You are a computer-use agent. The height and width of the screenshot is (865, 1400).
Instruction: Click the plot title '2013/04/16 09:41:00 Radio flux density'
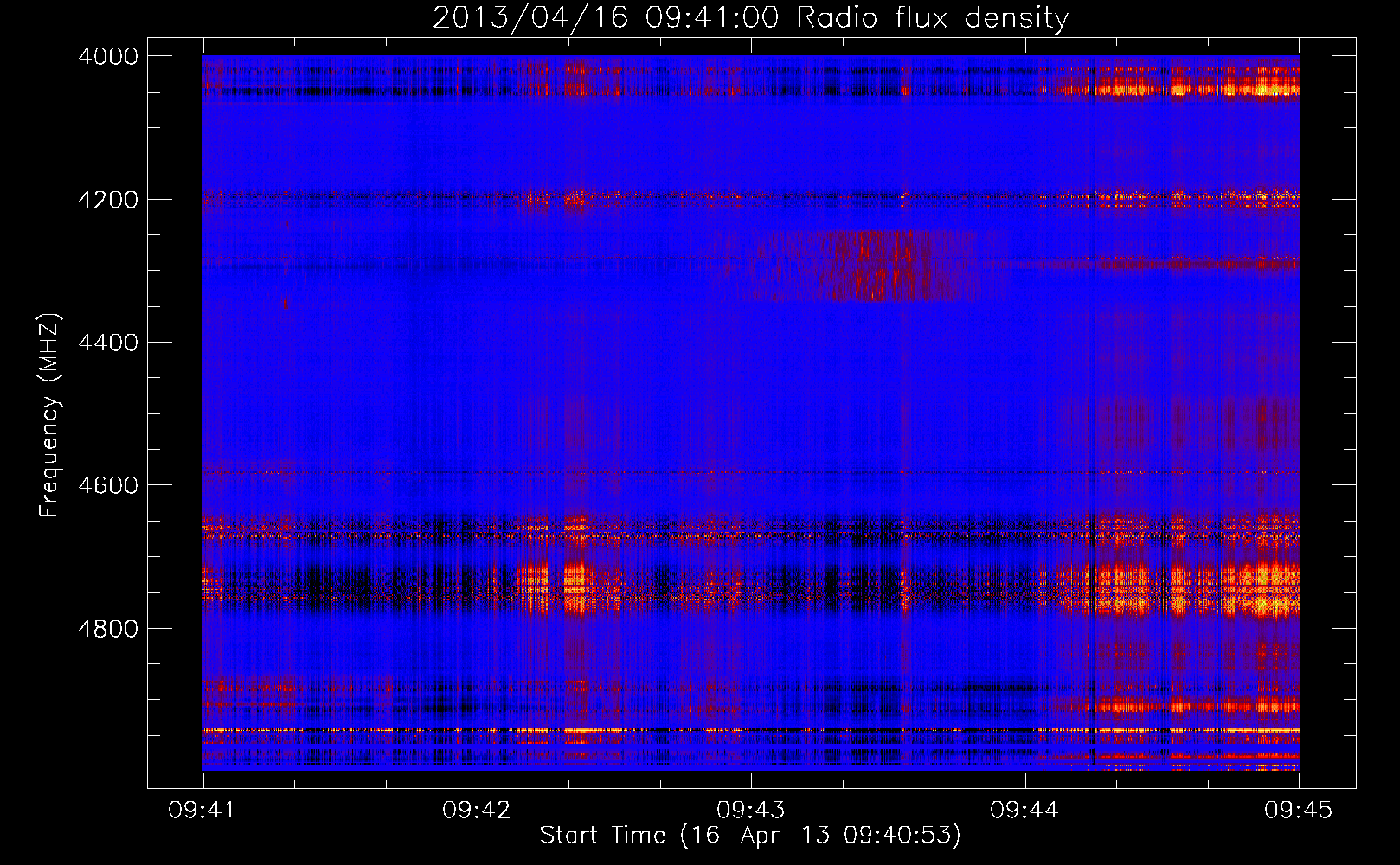pos(750,17)
